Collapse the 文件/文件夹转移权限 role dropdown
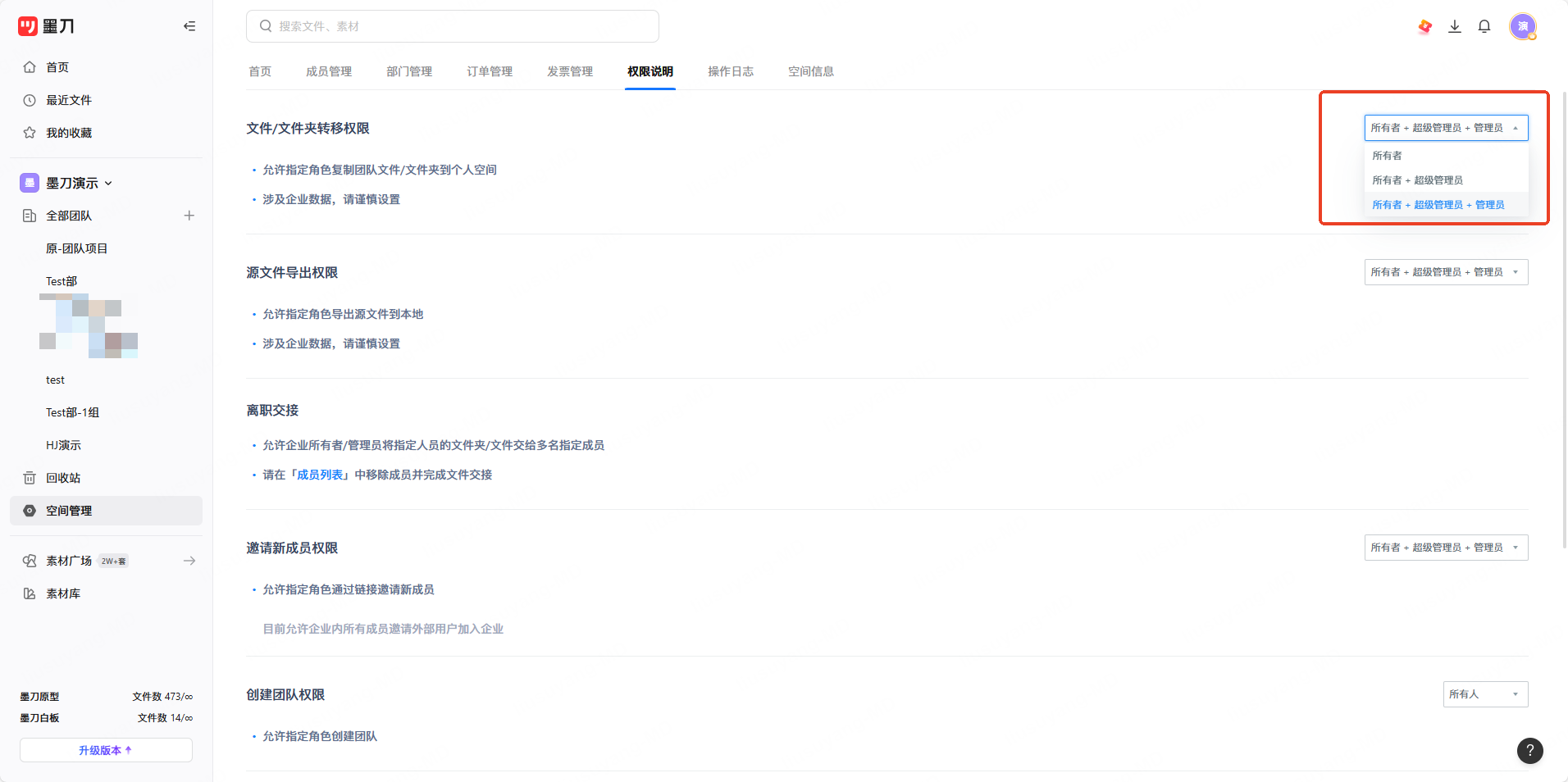This screenshot has height=782, width=1568. pos(1447,128)
